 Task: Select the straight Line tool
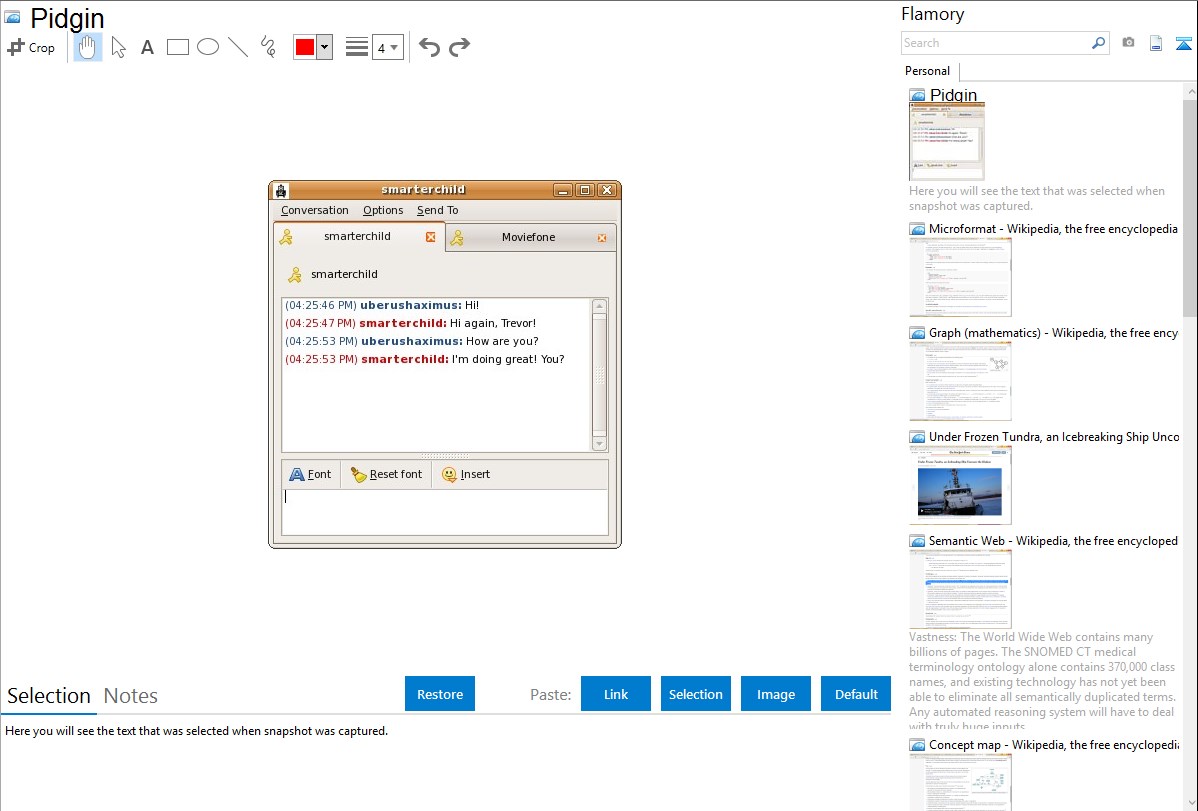click(x=238, y=47)
